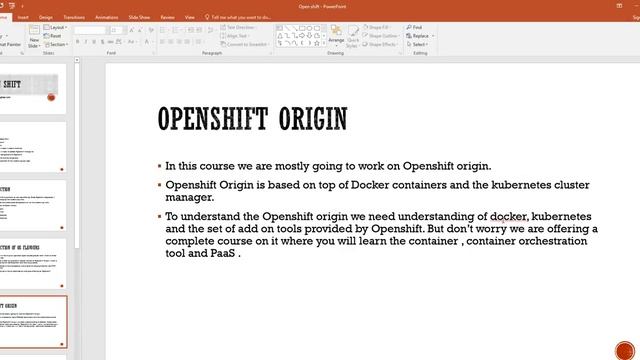Switch to the Insert tab
640x360 pixels.
coord(23,18)
